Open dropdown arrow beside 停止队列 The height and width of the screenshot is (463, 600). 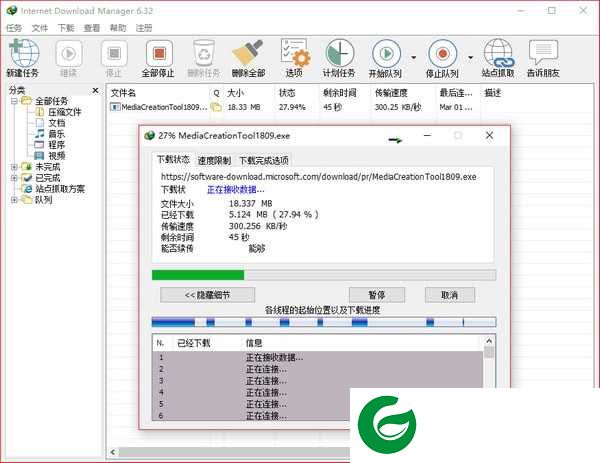click(x=471, y=58)
